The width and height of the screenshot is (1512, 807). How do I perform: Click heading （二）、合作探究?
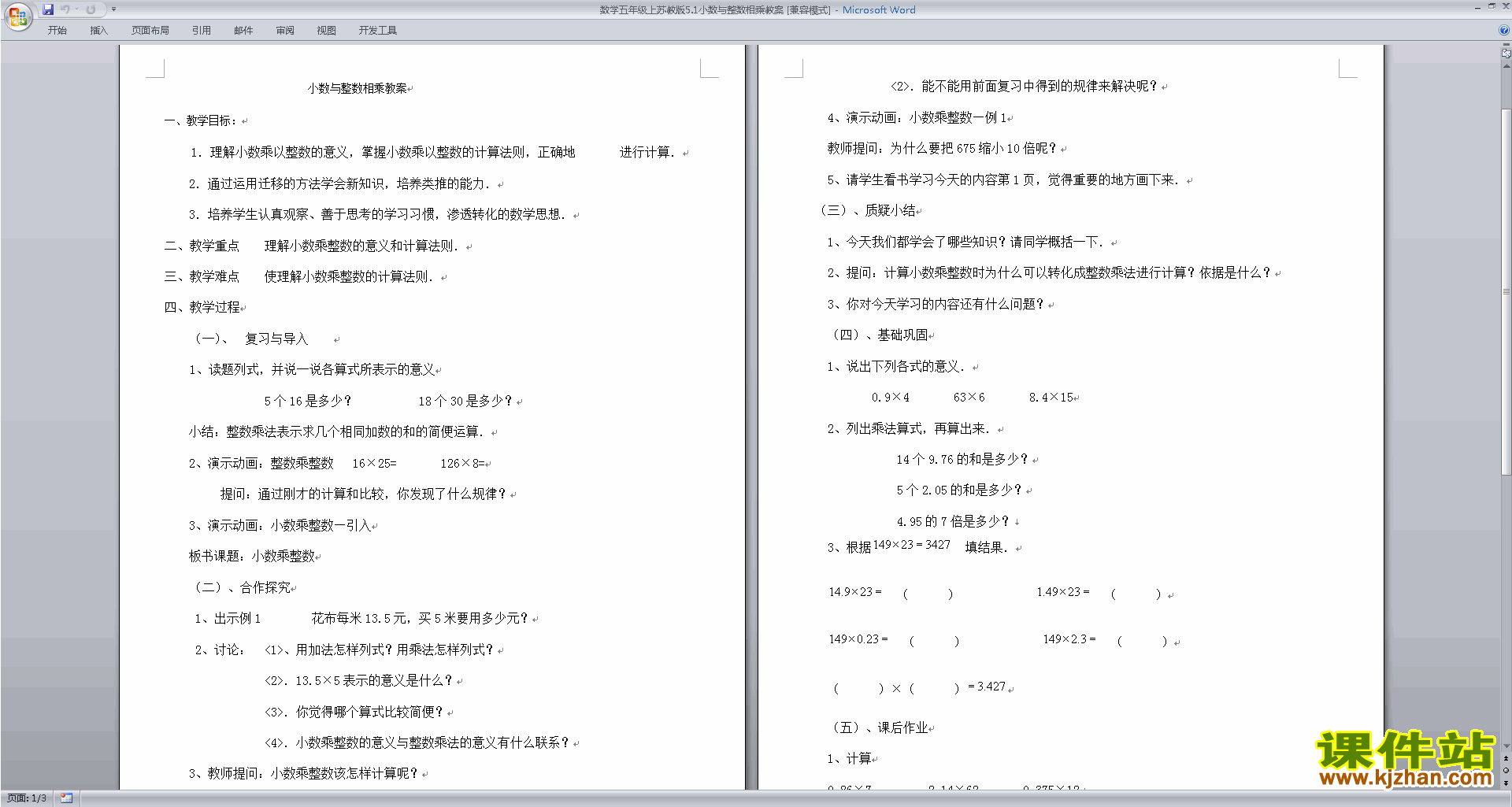point(242,587)
